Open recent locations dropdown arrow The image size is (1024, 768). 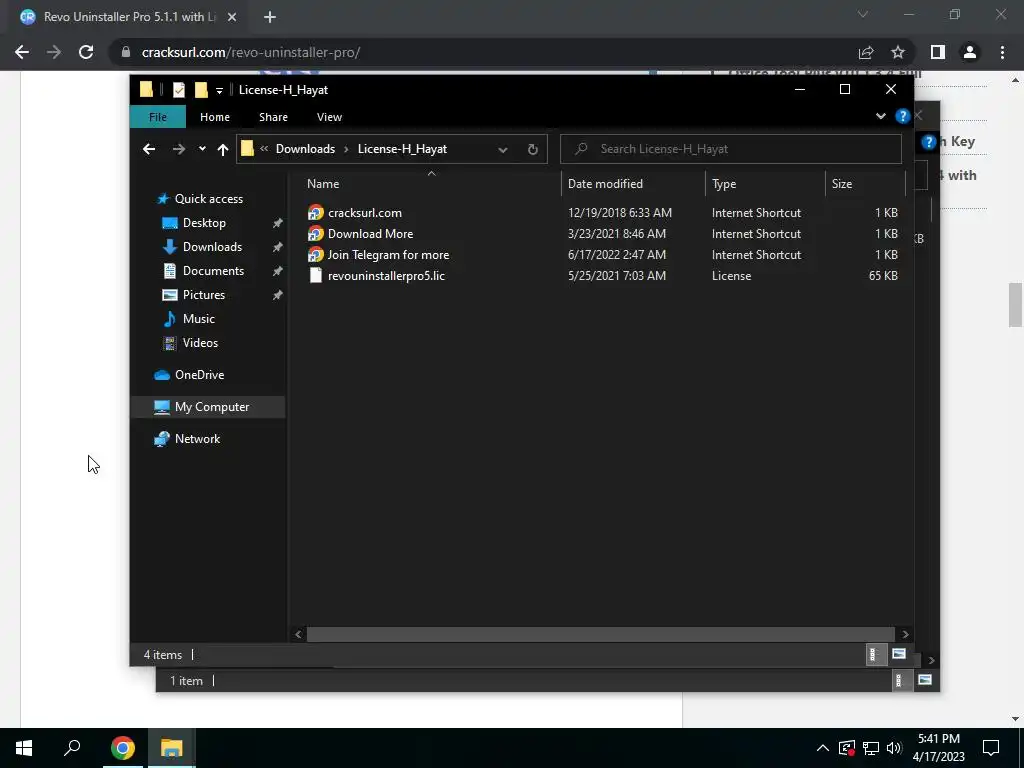coord(202,149)
